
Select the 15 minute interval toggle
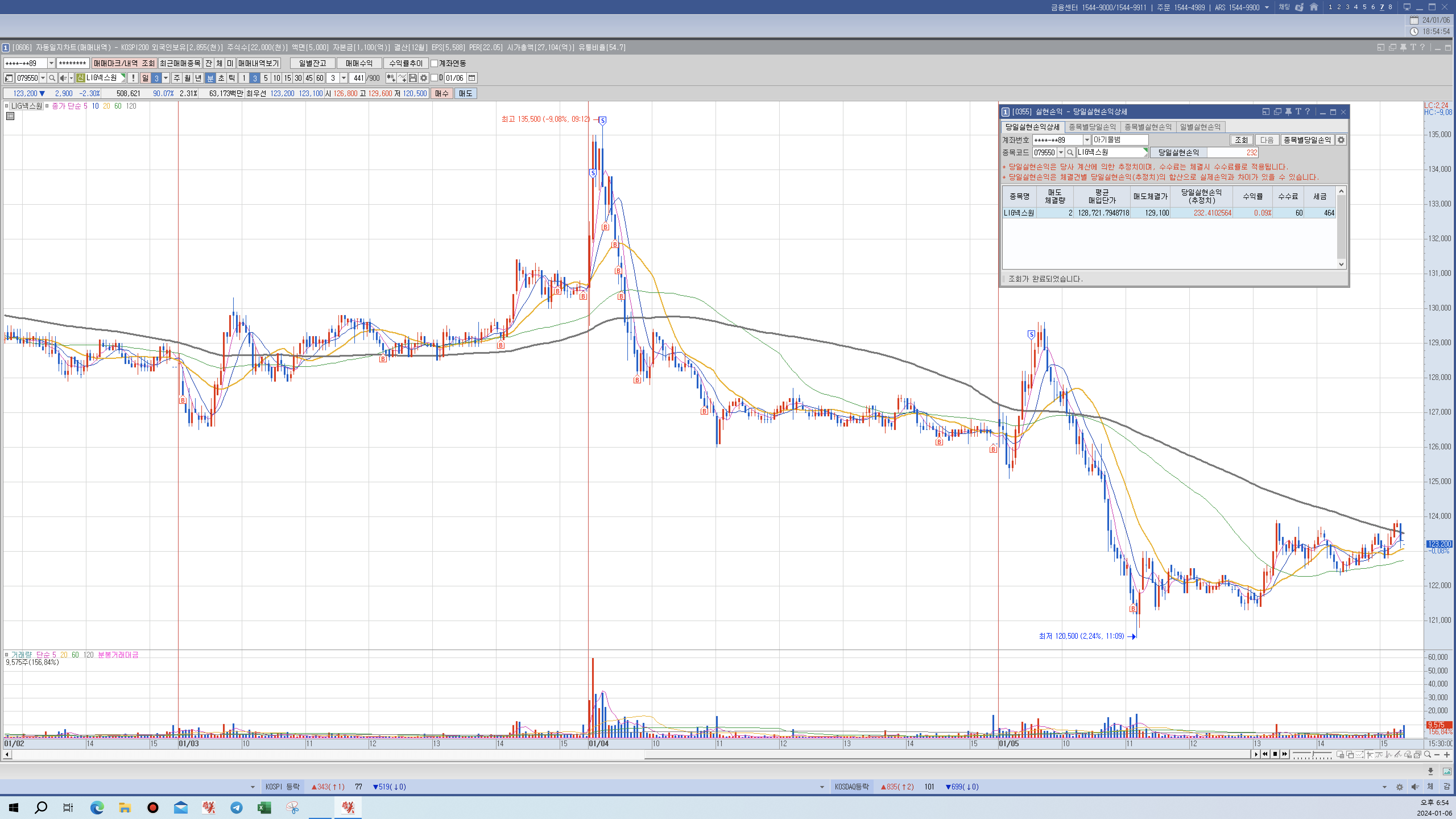[287, 78]
